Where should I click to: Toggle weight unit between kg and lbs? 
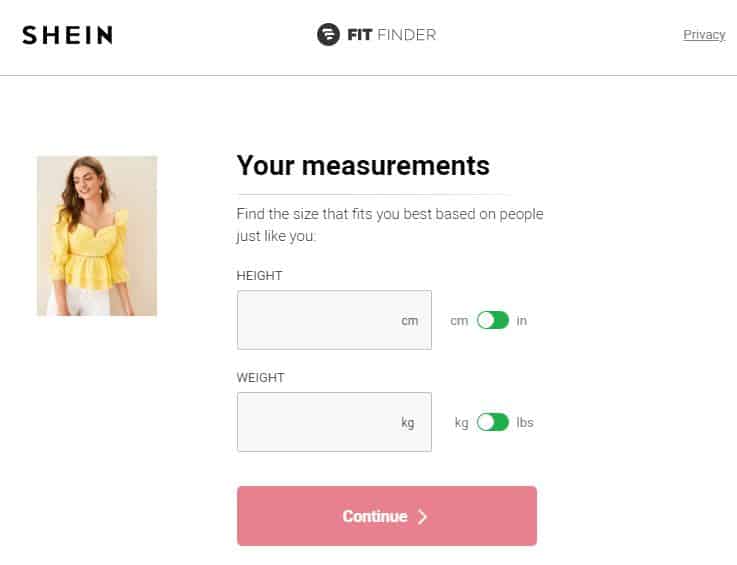(x=493, y=422)
